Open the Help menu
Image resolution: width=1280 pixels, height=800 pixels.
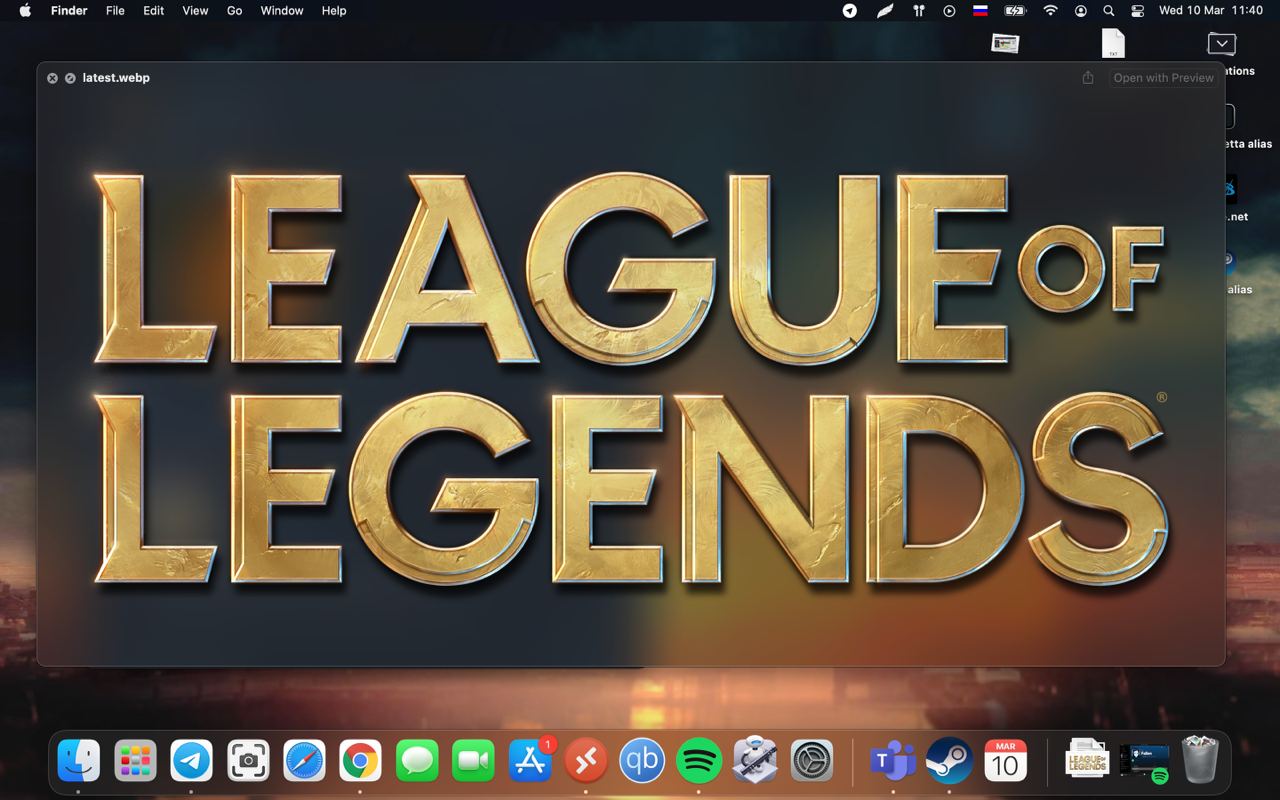[334, 11]
